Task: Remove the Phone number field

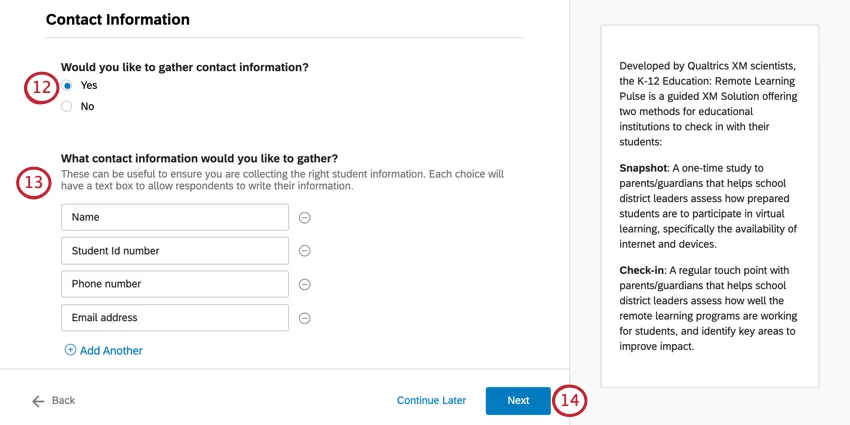Action: [x=305, y=284]
